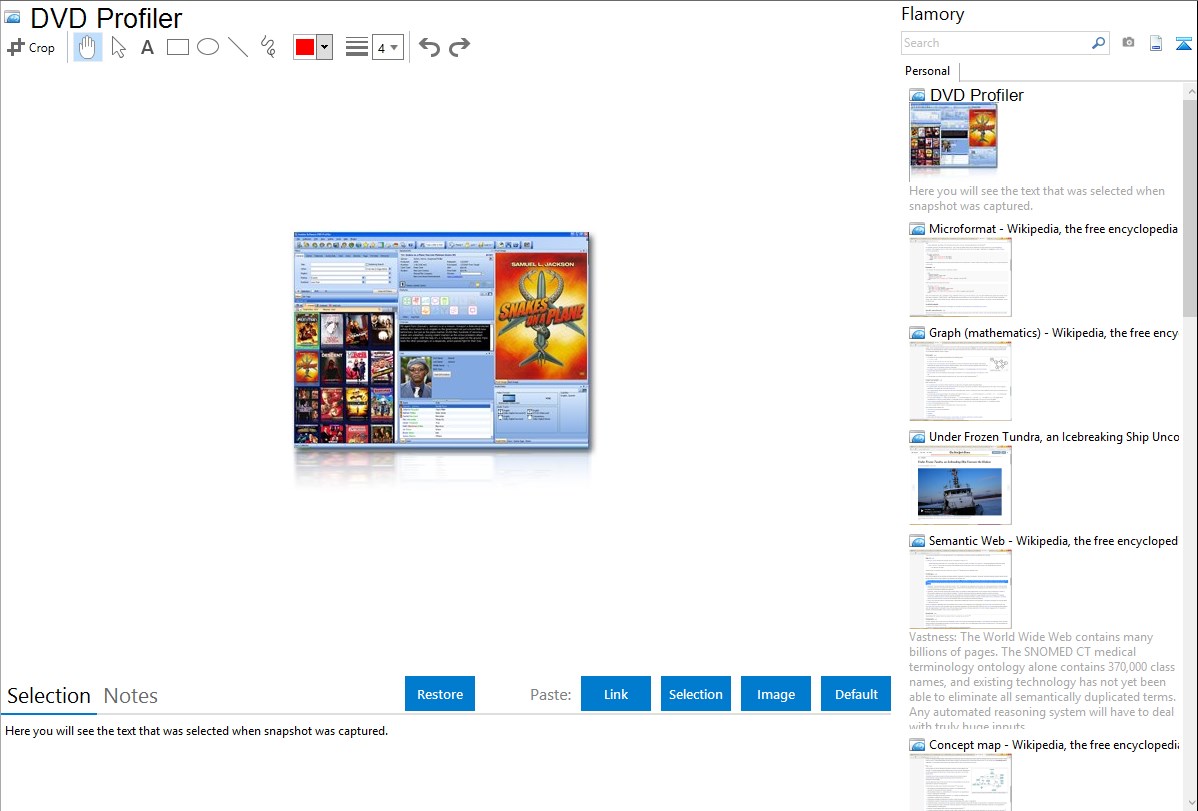1198x811 pixels.
Task: Click the Semantic Web 'Vastness' description text
Action: (x=1042, y=681)
